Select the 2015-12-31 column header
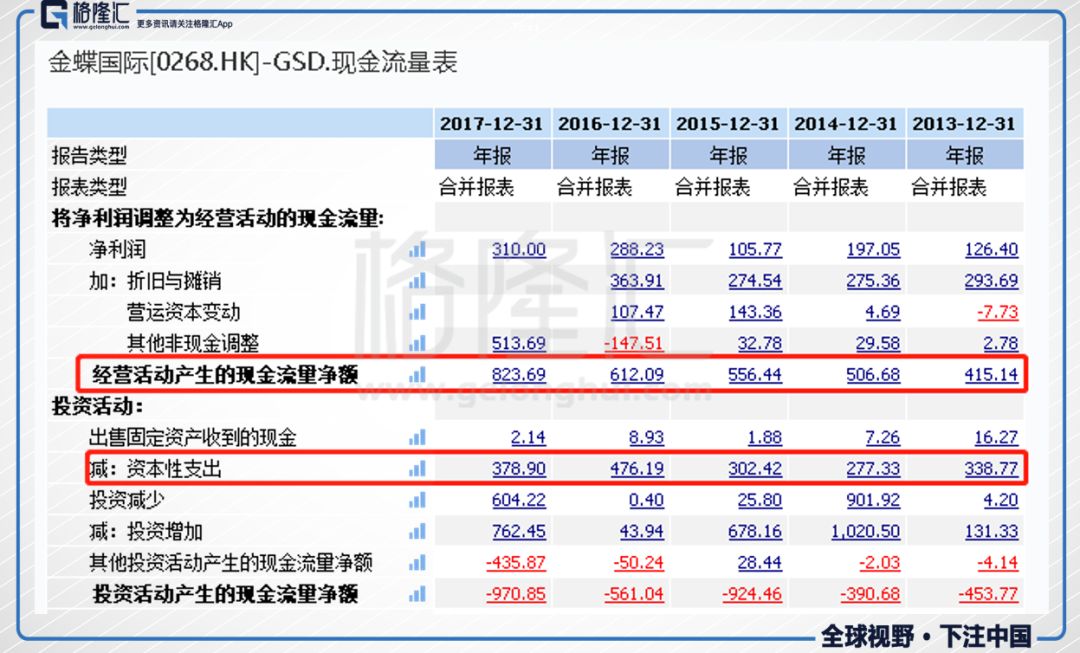The height and width of the screenshot is (653, 1080). coord(727,124)
